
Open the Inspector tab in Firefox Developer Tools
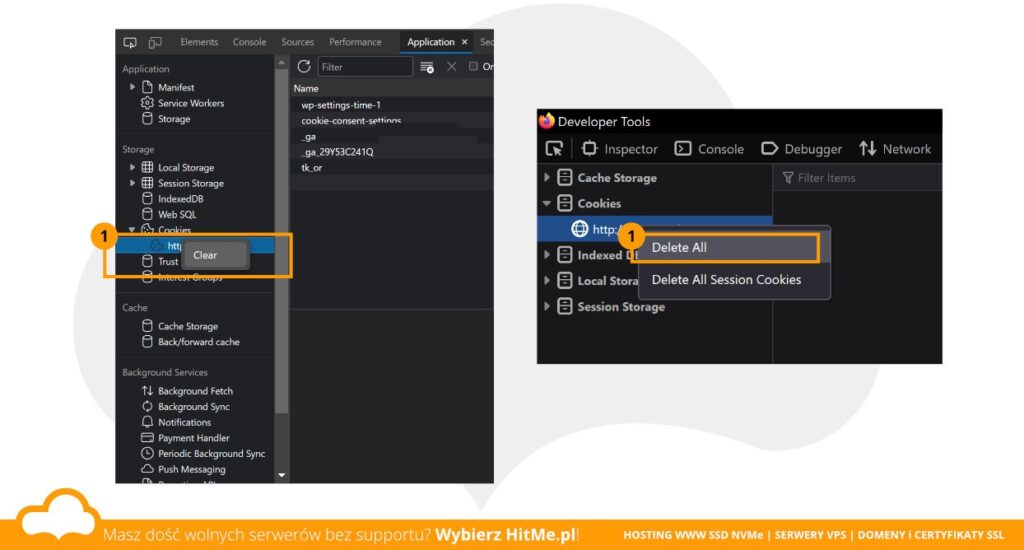point(620,149)
